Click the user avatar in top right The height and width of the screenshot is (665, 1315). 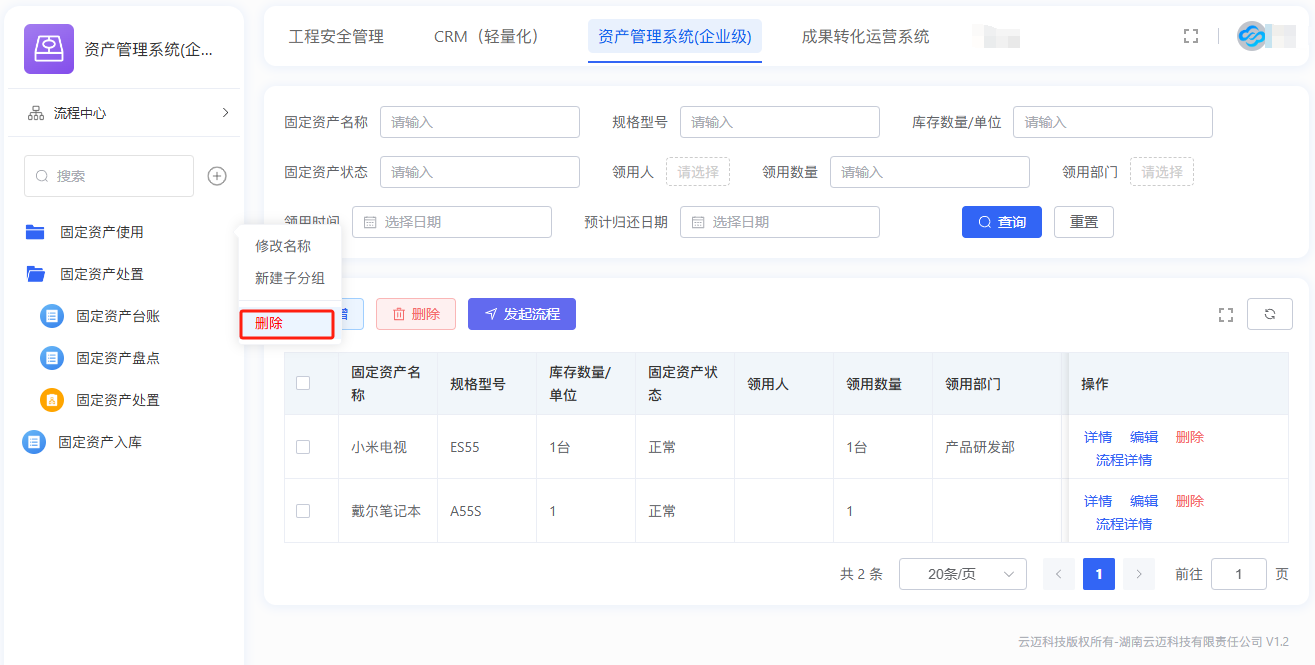click(x=1251, y=36)
